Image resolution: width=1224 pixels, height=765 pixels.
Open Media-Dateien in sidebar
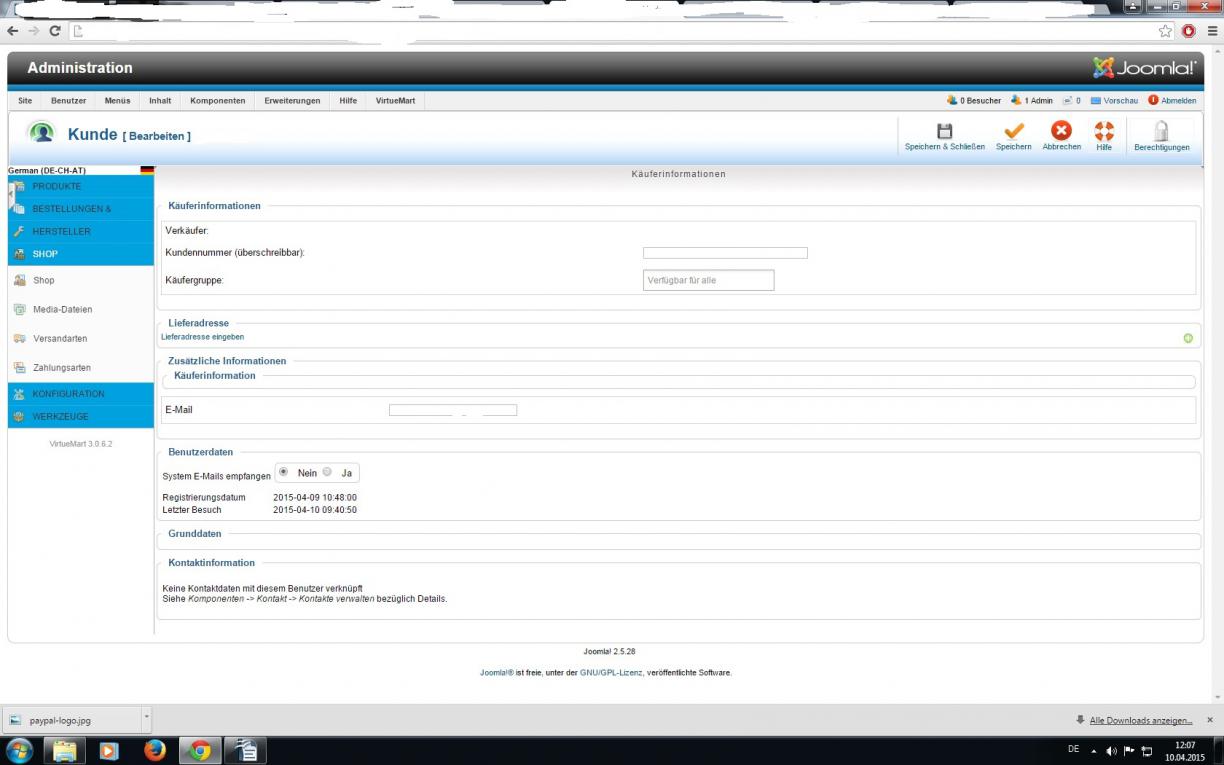click(62, 310)
